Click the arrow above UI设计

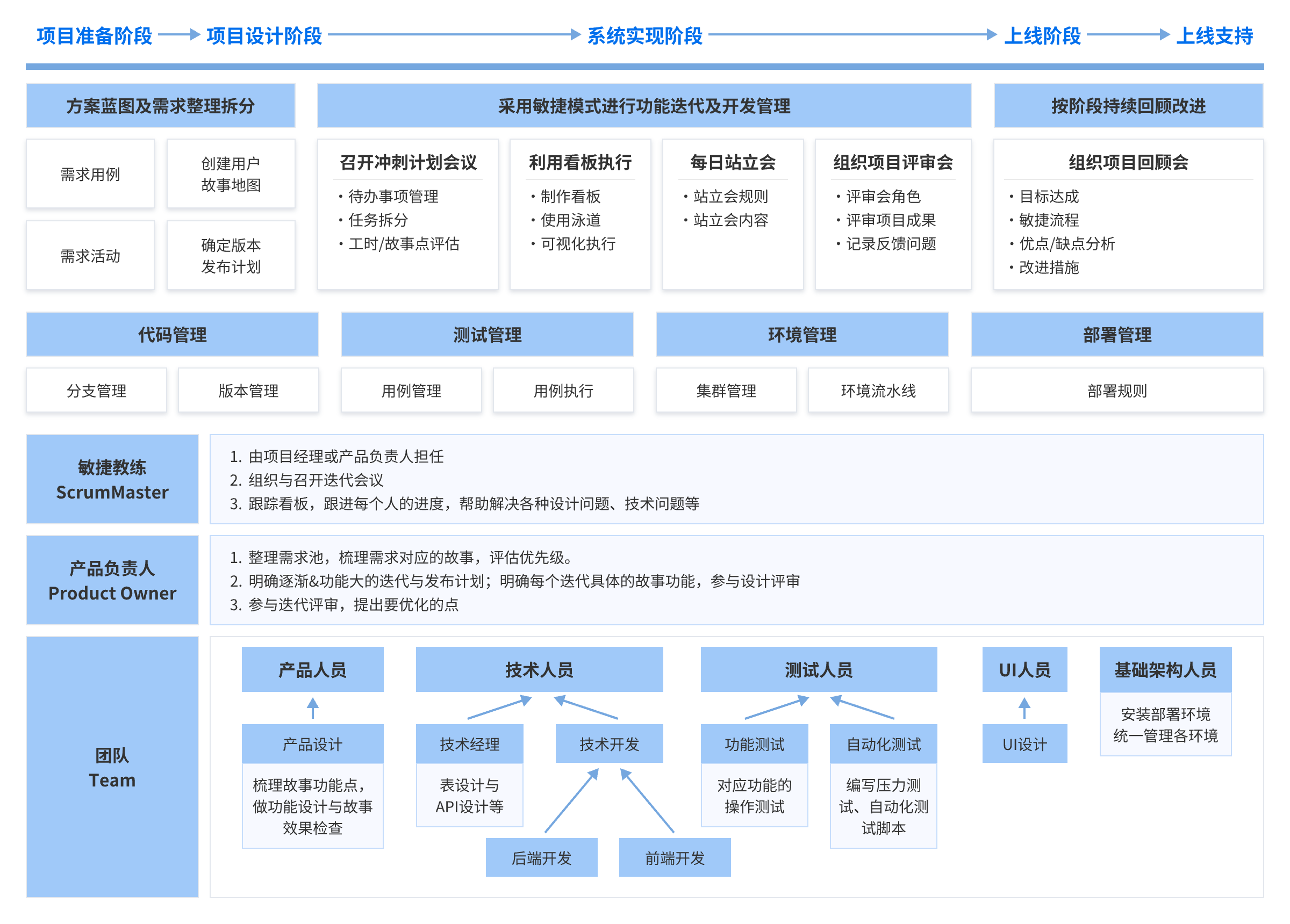[x=1024, y=708]
